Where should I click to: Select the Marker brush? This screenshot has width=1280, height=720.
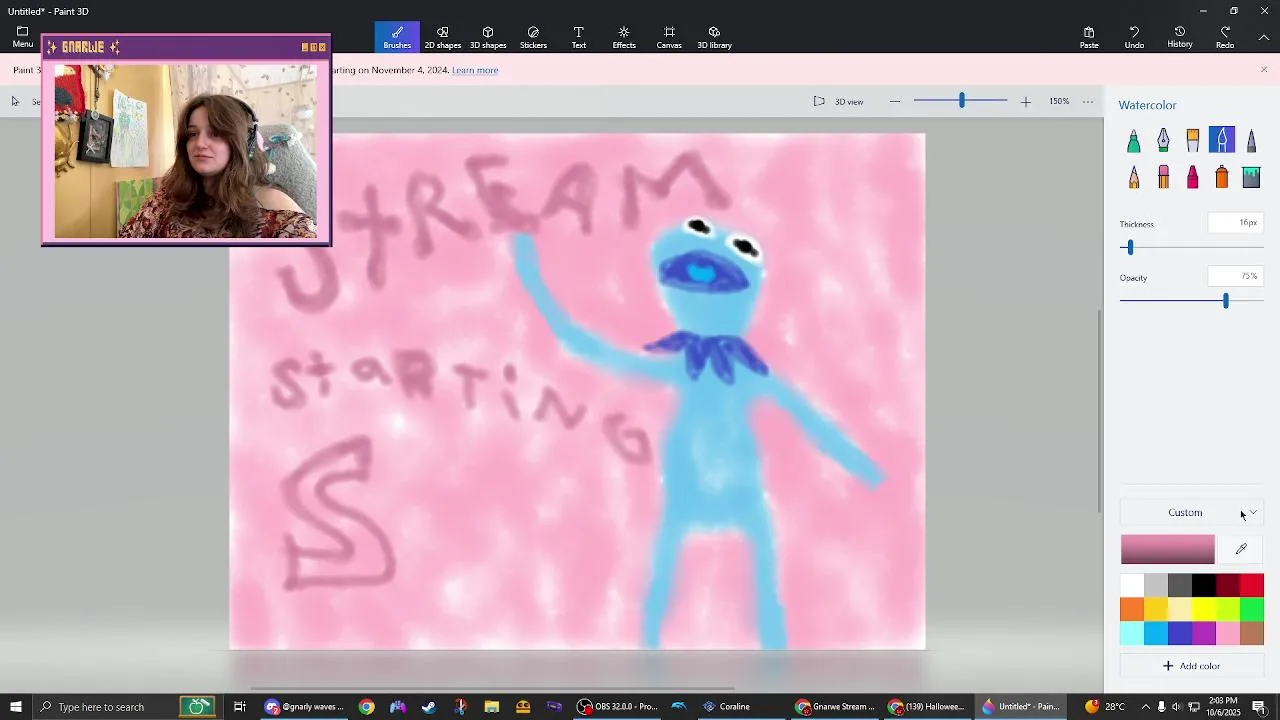click(1133, 141)
